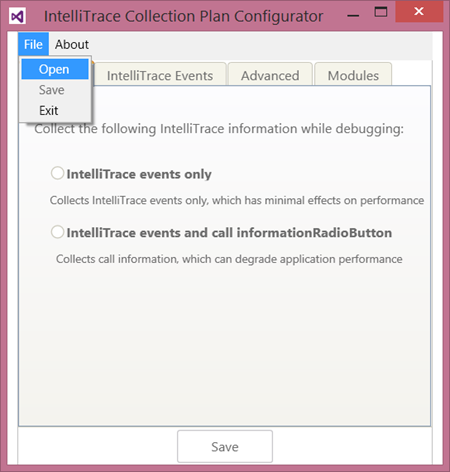The height and width of the screenshot is (472, 450).
Task: Maximize the Configurator window
Action: coord(381,12)
